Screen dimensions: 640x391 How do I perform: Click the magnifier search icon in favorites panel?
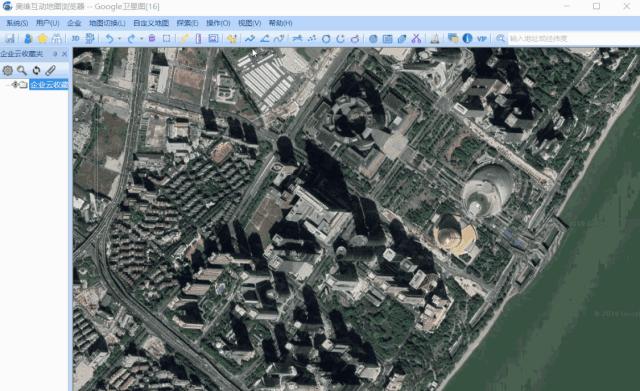pyautogui.click(x=22, y=70)
